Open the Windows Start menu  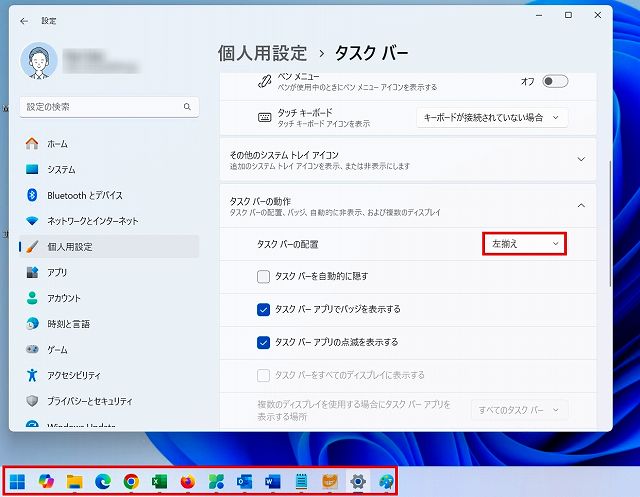(x=18, y=481)
